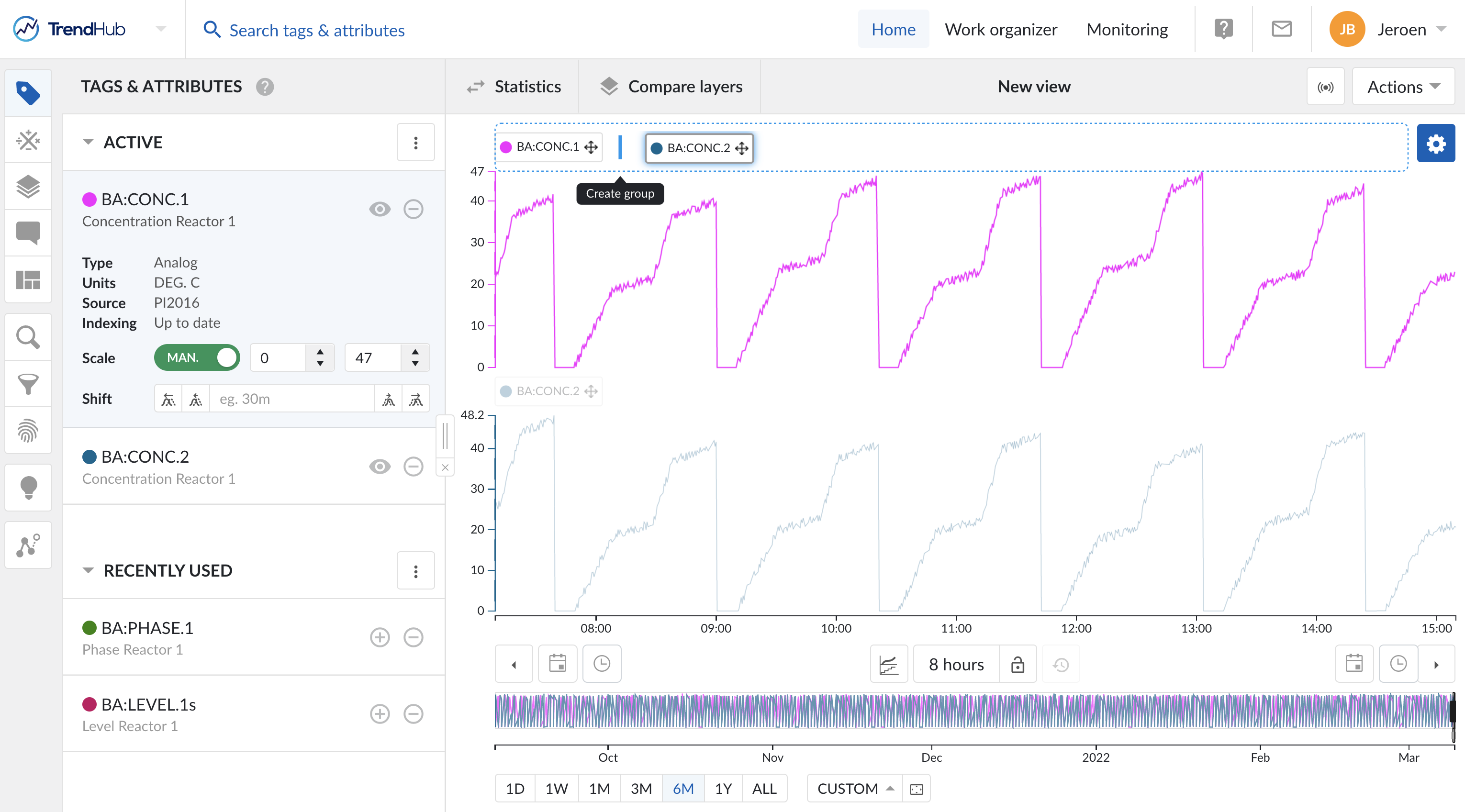Open the Actions dropdown
This screenshot has width=1465, height=812.
1403,87
